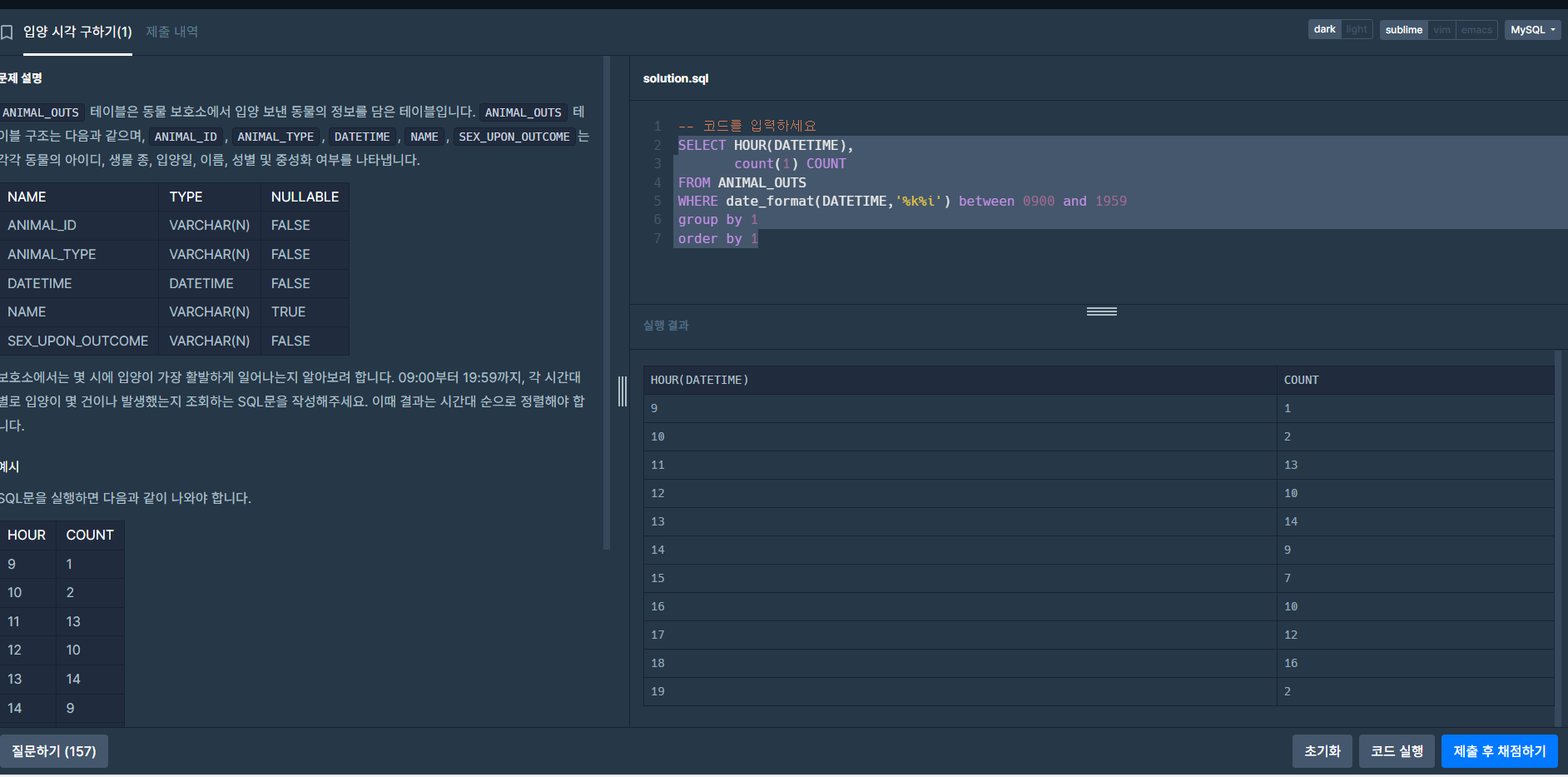Click the ANIMAL_TYPE row in schema table
The height and width of the screenshot is (777, 1568).
click(174, 254)
